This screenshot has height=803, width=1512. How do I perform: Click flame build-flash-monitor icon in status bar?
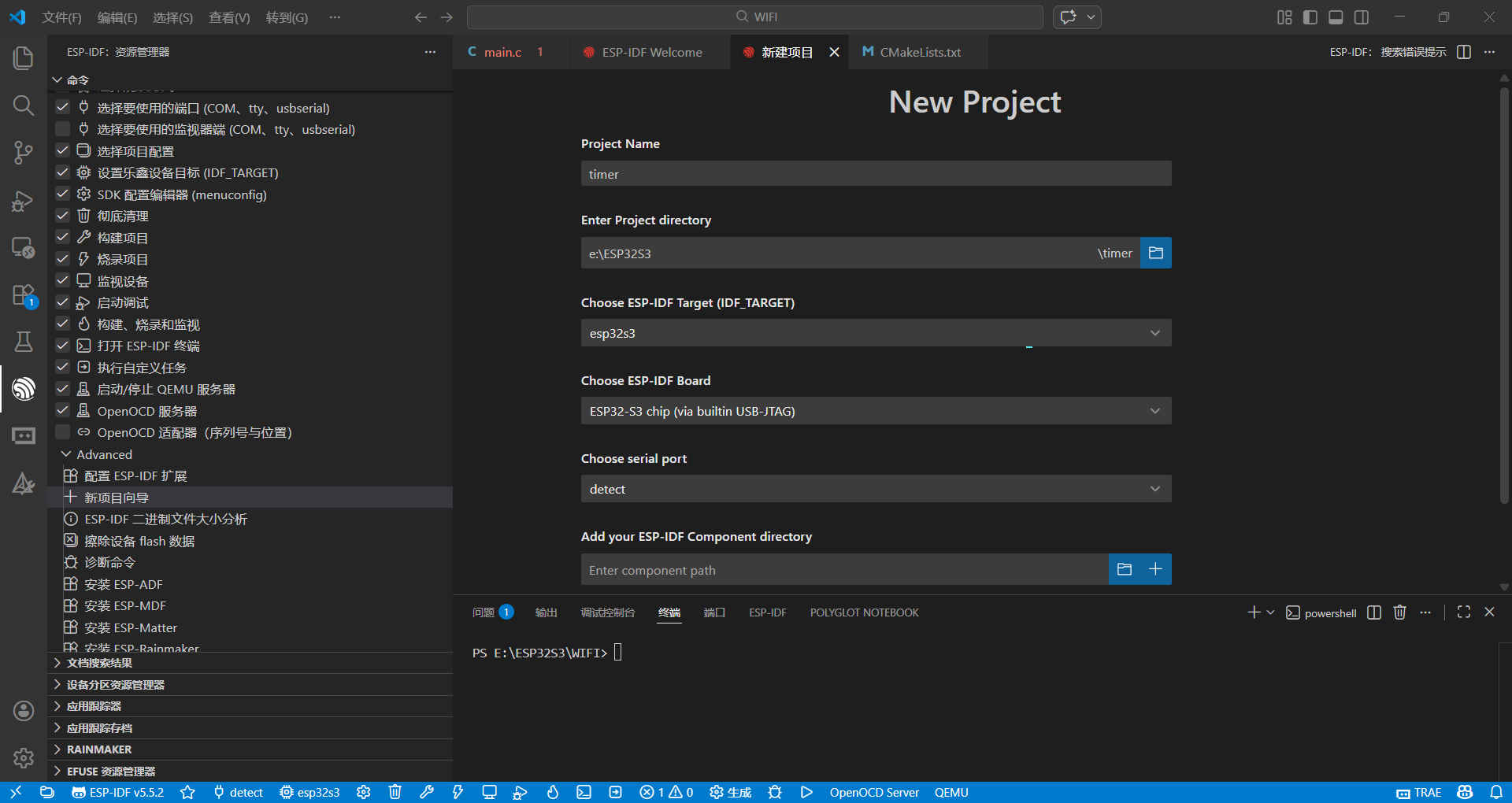tap(553, 792)
